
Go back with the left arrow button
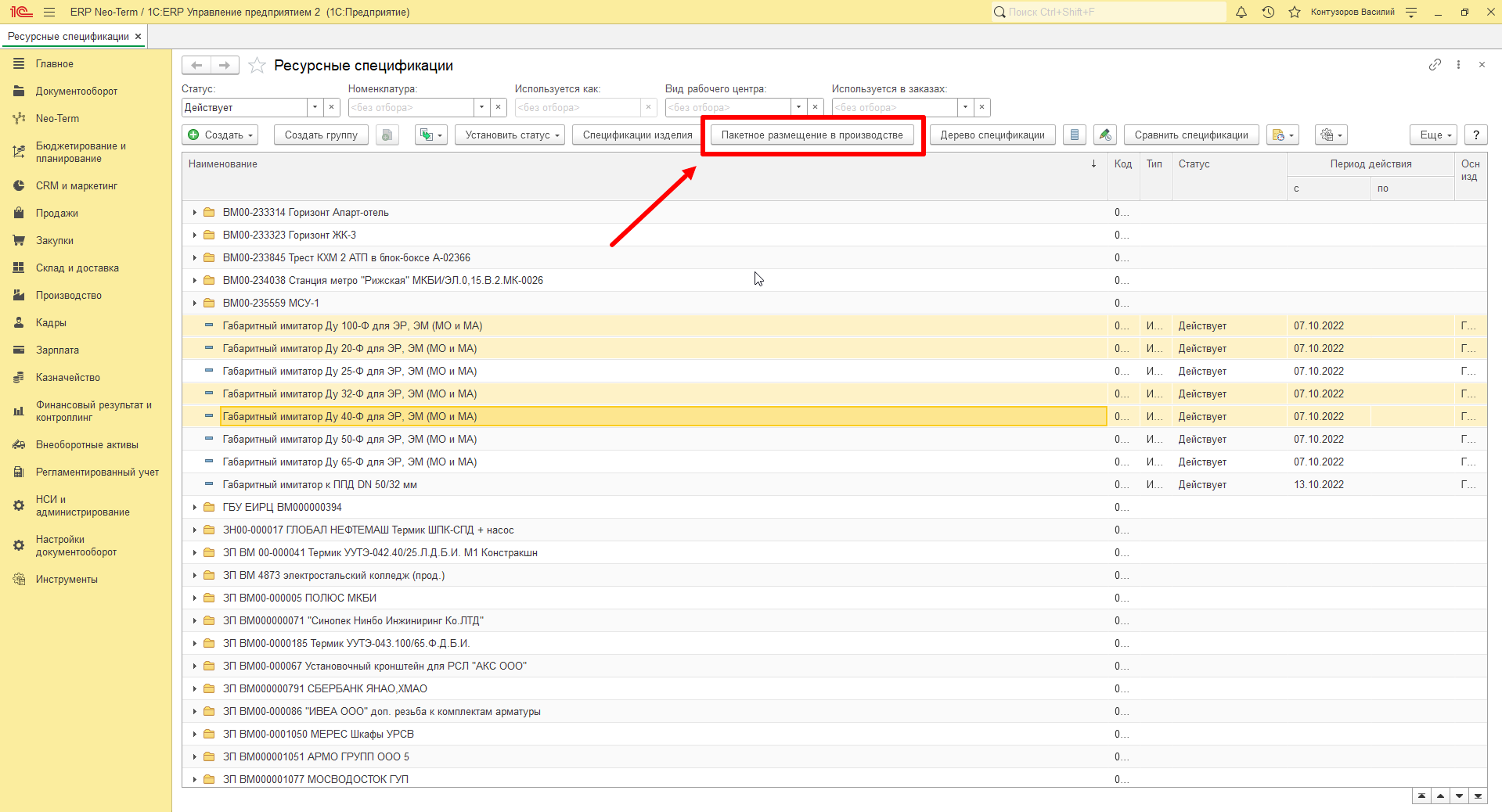pyautogui.click(x=196, y=66)
